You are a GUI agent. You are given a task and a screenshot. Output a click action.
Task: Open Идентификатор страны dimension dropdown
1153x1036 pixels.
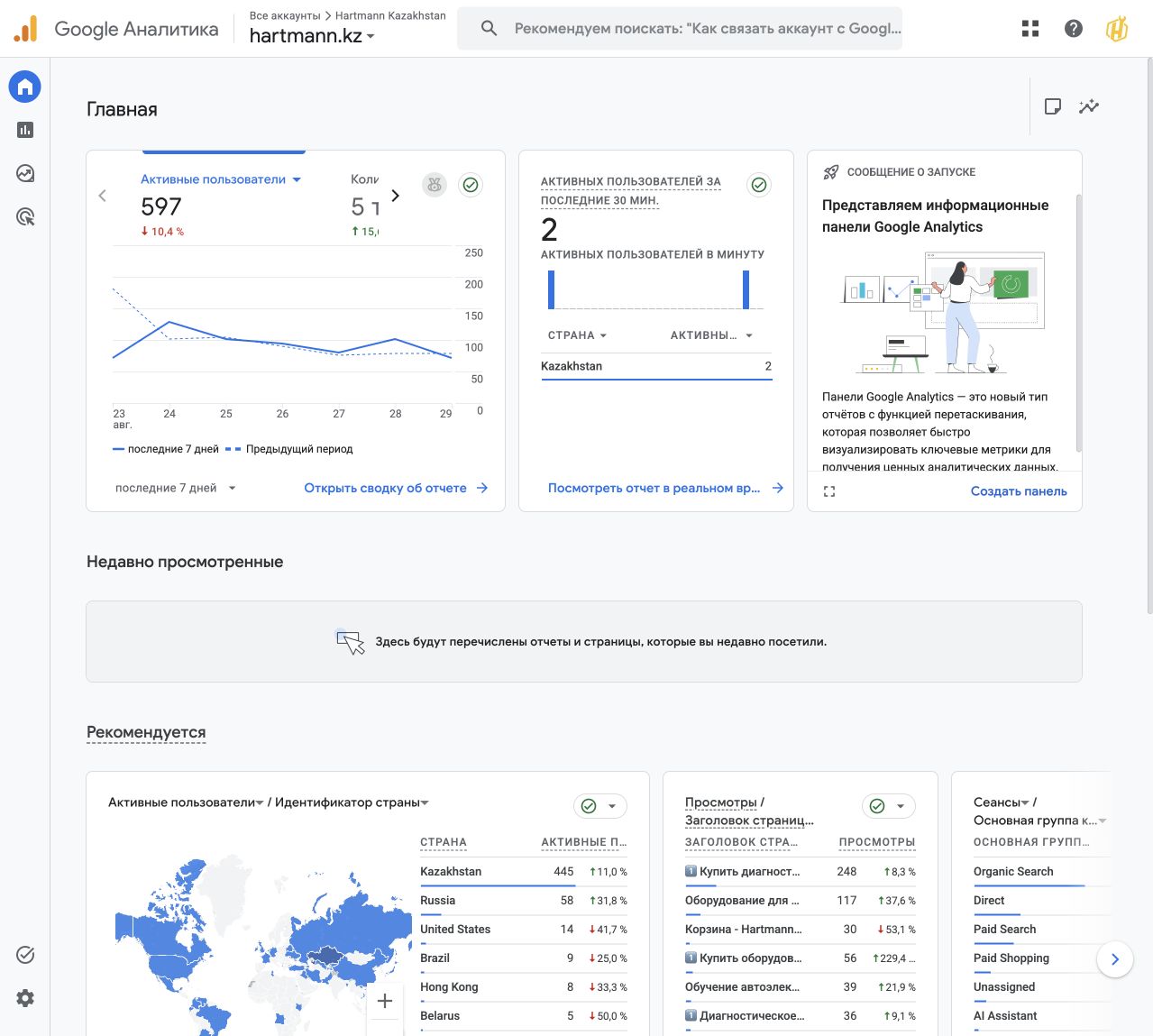pyautogui.click(x=352, y=802)
